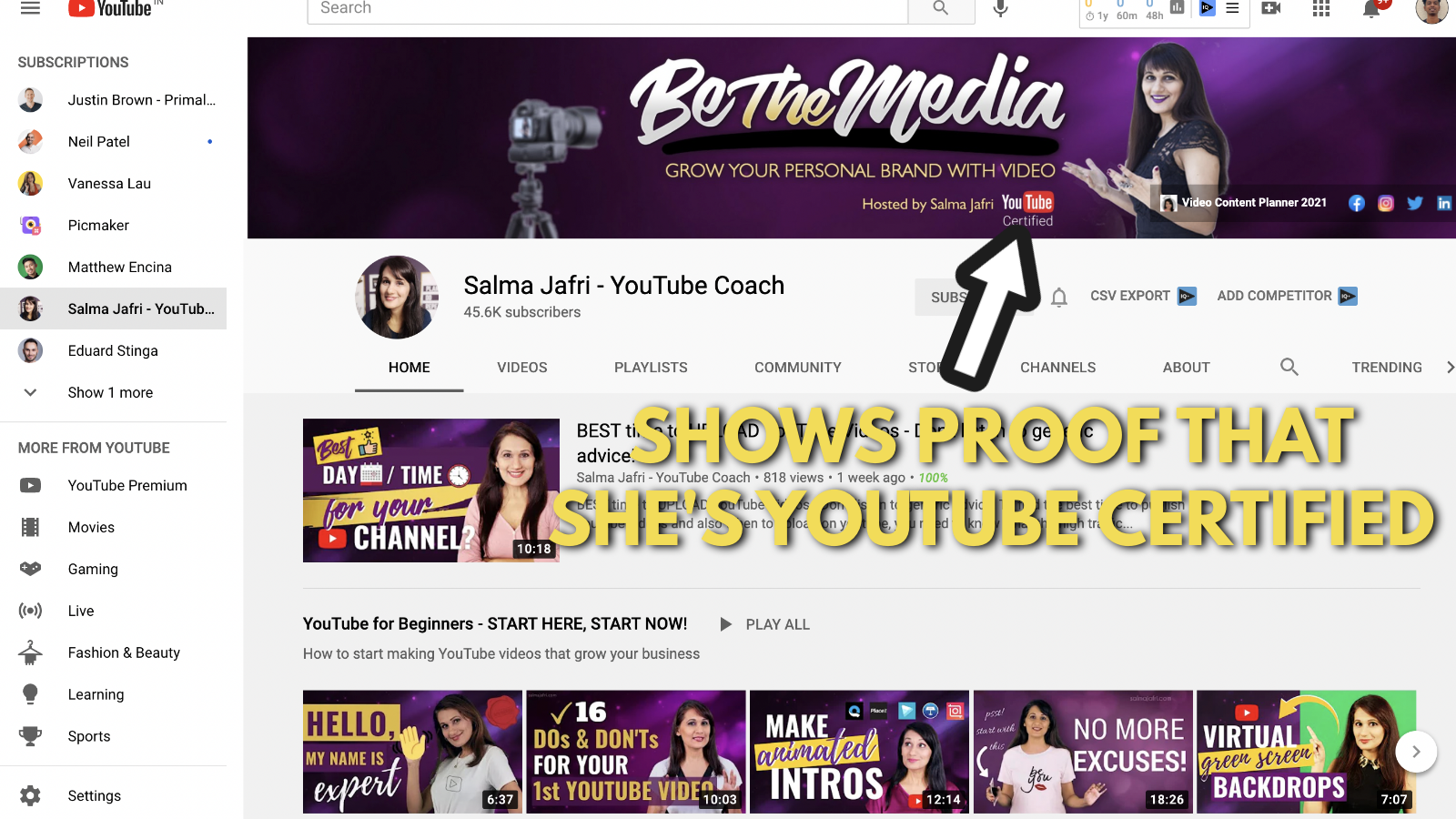Click Salma Jafri channel avatar
Viewport: 1456px width, 819px height.
pyautogui.click(x=397, y=298)
